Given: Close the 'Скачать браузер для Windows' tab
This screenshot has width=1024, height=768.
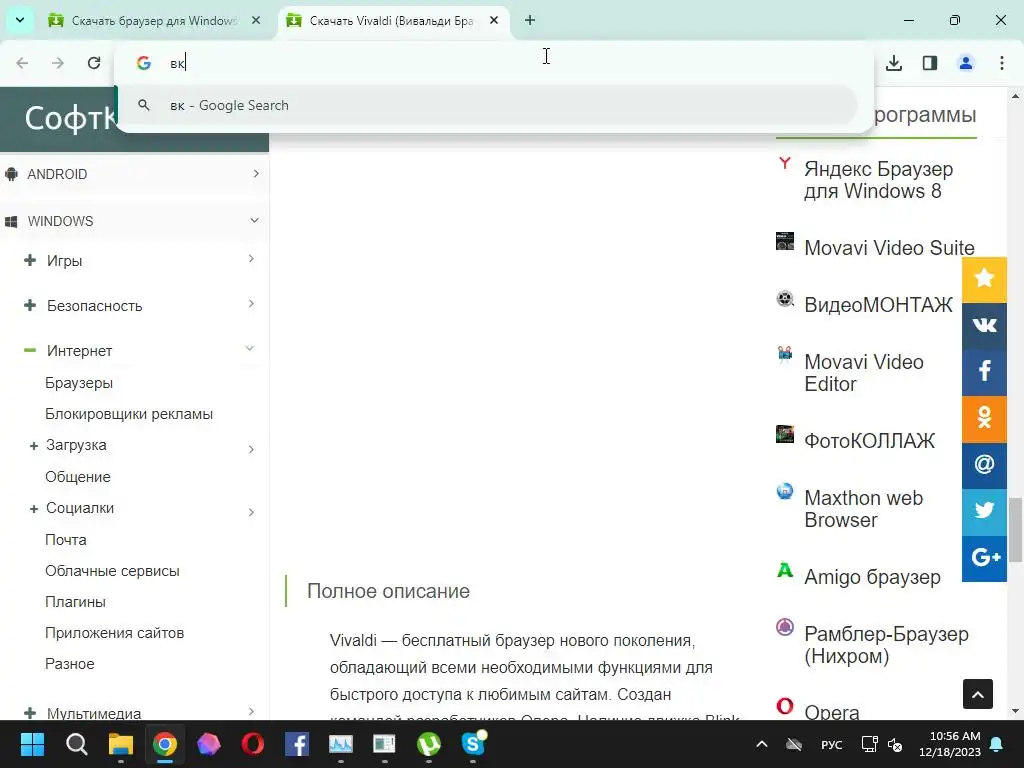Looking at the screenshot, I should 256,20.
